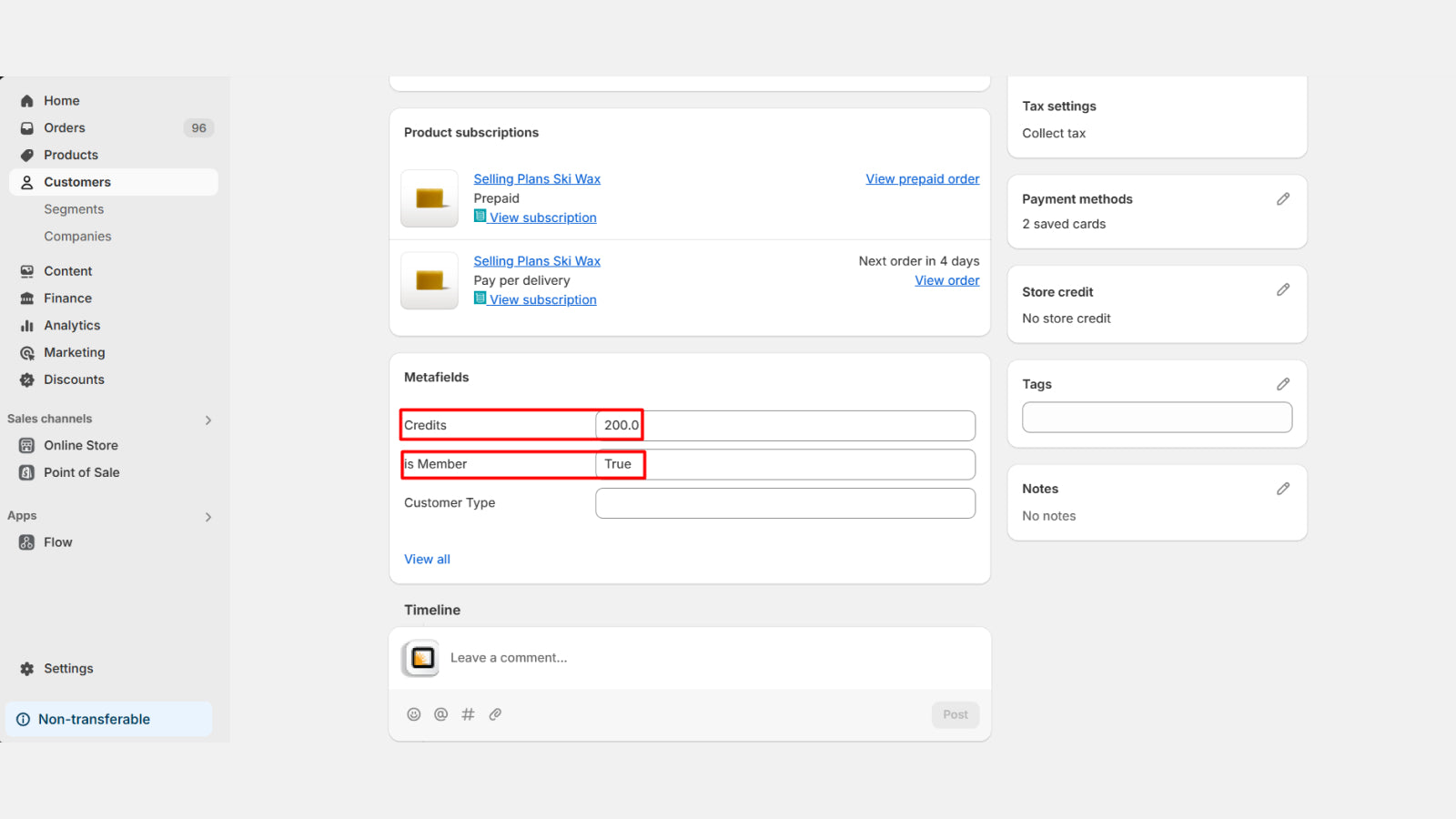Edit the Notes with the pencil icon

1283,489
